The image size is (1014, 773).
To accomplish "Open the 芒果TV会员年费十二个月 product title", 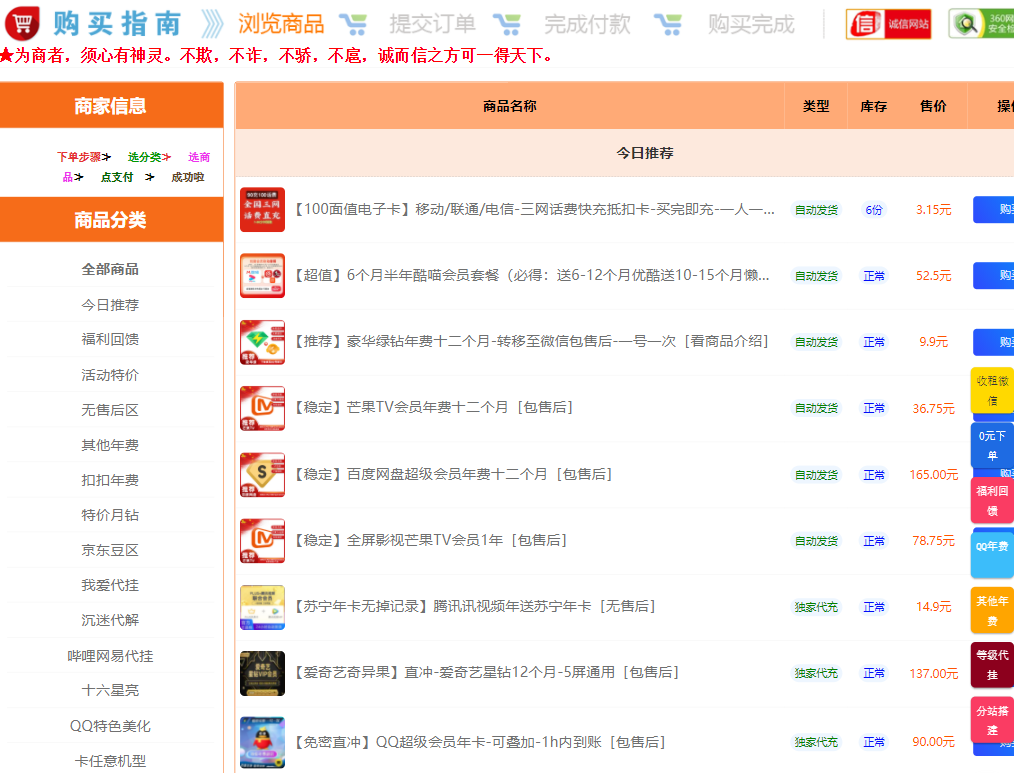I will [433, 408].
